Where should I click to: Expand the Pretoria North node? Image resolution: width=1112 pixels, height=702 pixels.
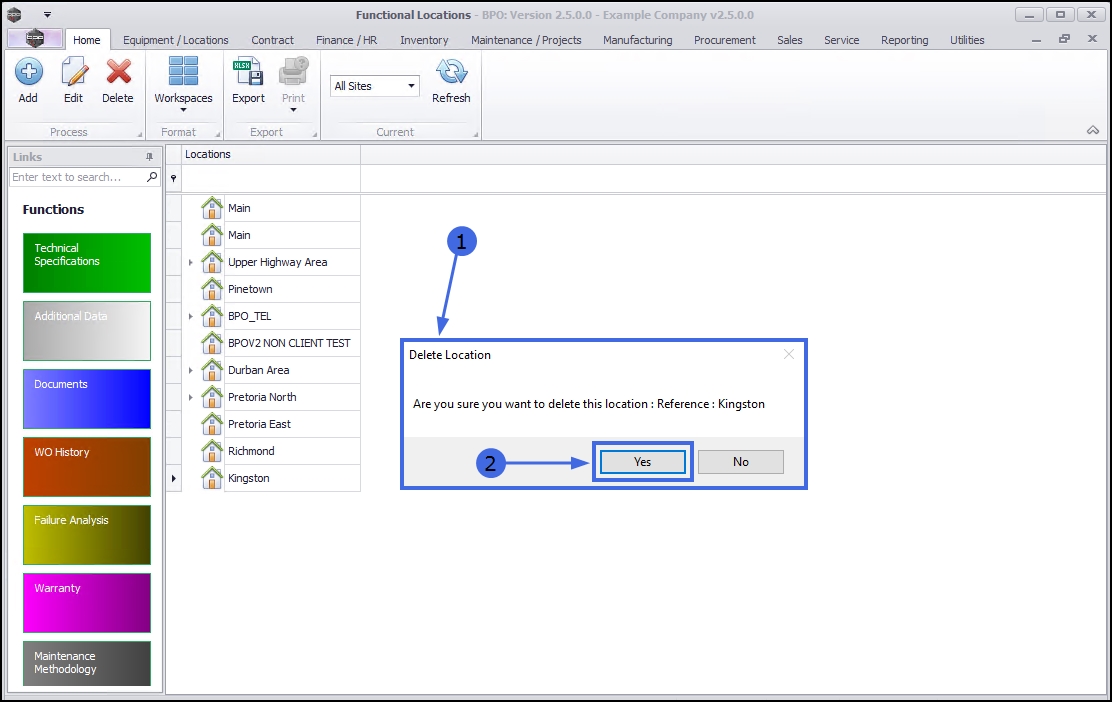190,397
